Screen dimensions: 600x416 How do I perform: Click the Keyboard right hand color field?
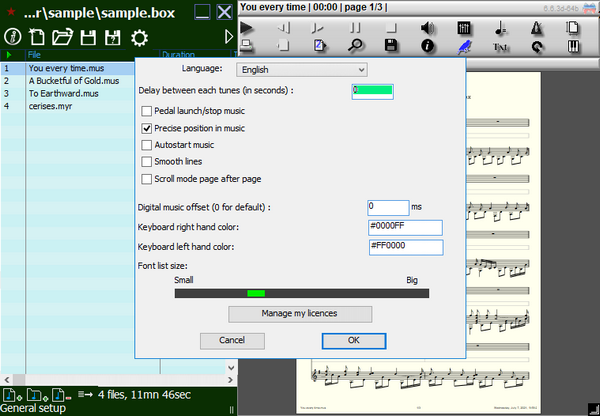(405, 227)
